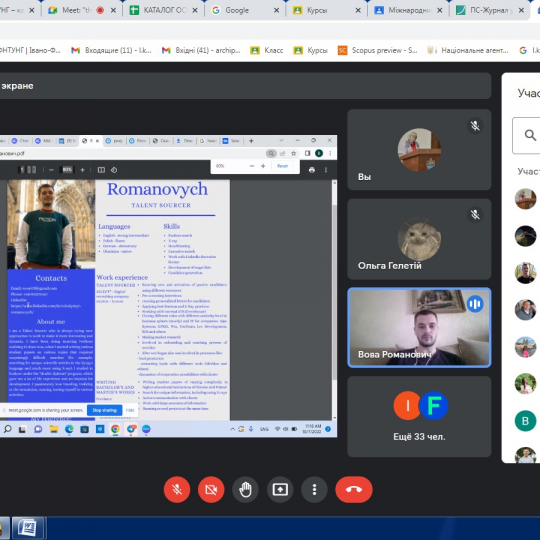Open the Класс bookmark
The width and height of the screenshot is (540, 540).
pyautogui.click(x=267, y=51)
